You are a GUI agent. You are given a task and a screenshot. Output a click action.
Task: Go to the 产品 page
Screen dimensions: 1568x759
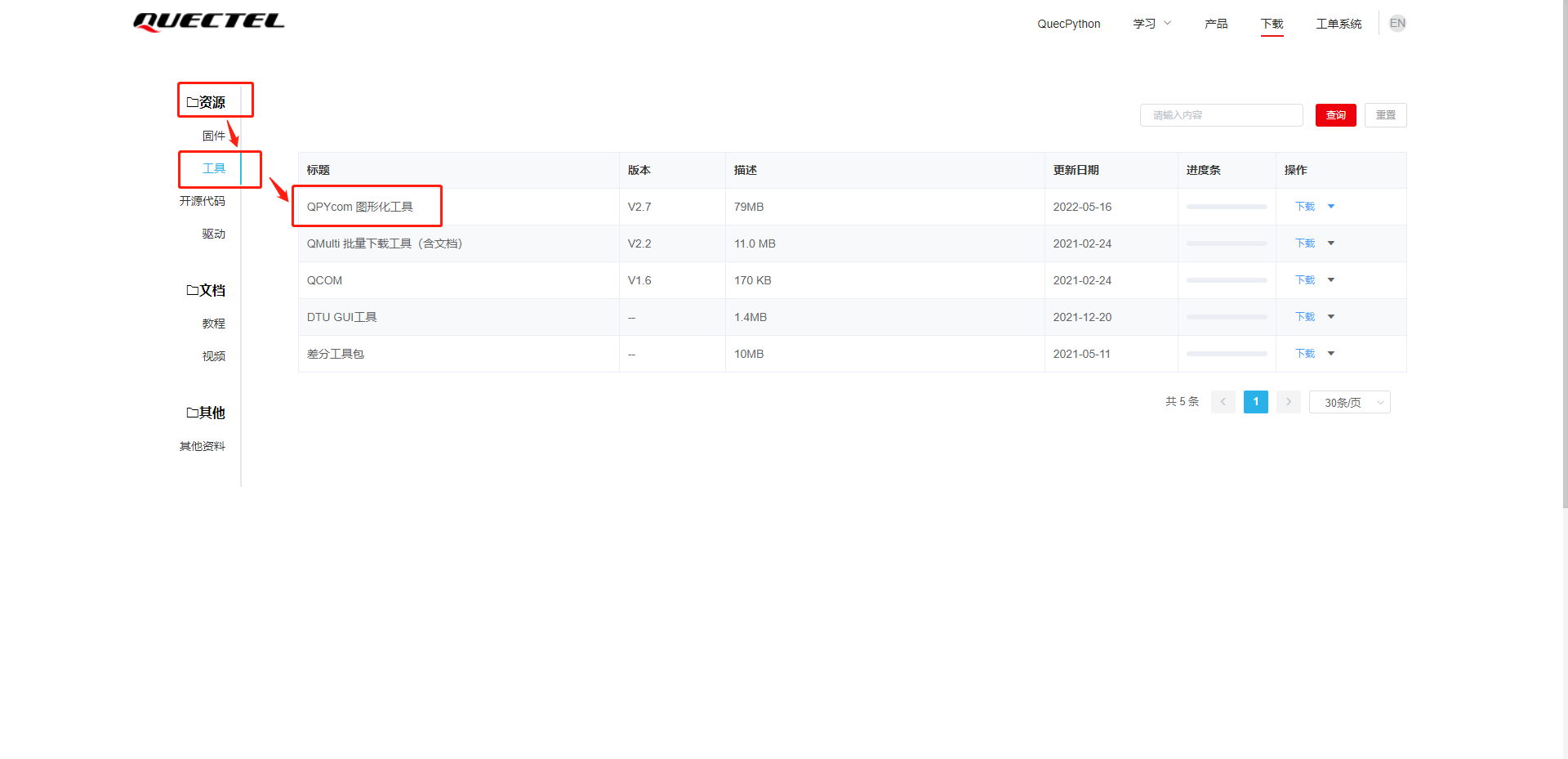(x=1216, y=24)
